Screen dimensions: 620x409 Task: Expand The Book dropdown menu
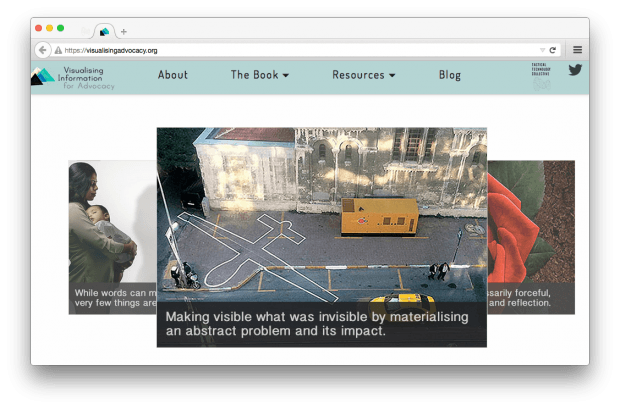259,75
